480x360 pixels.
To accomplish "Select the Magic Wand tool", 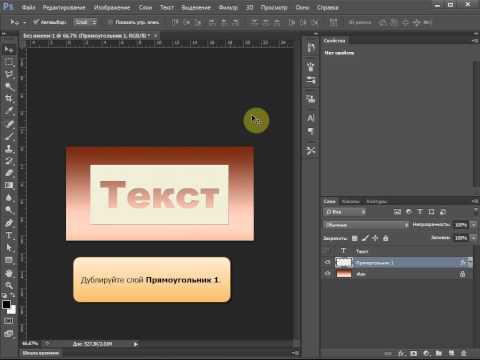I will (9, 86).
